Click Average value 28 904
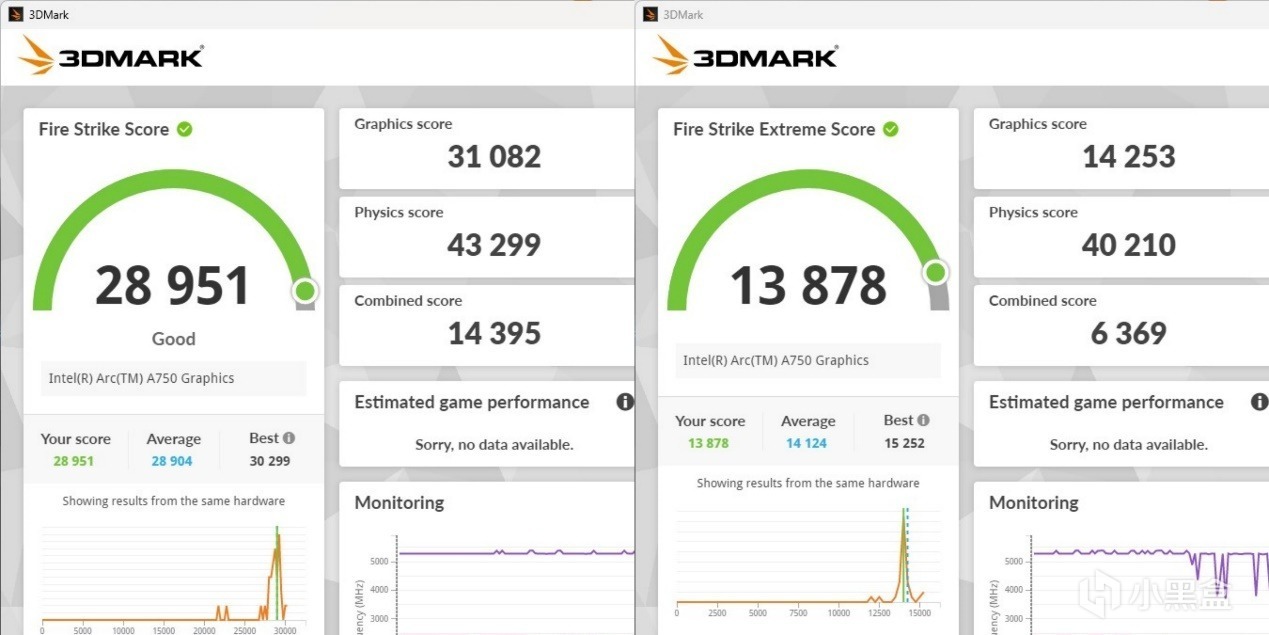This screenshot has width=1269, height=635. [x=172, y=461]
